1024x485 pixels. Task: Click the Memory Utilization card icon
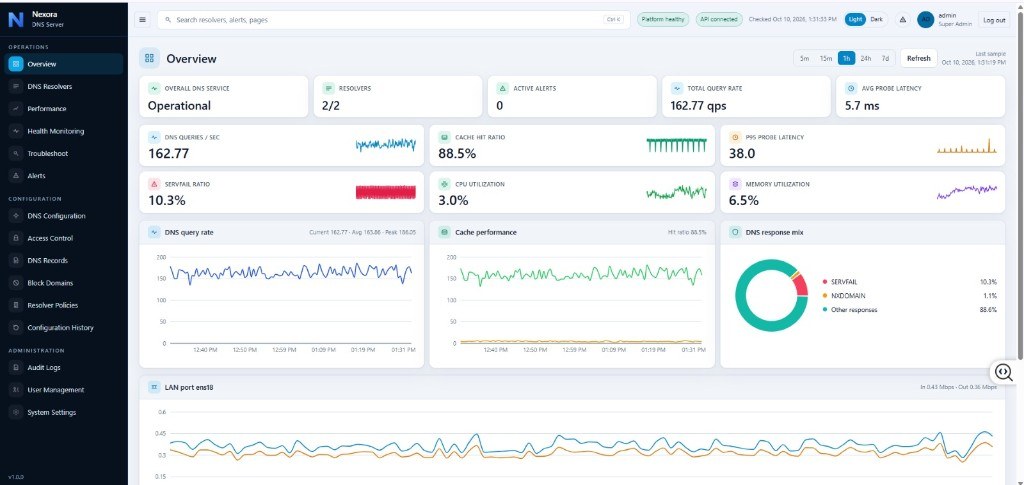735,184
